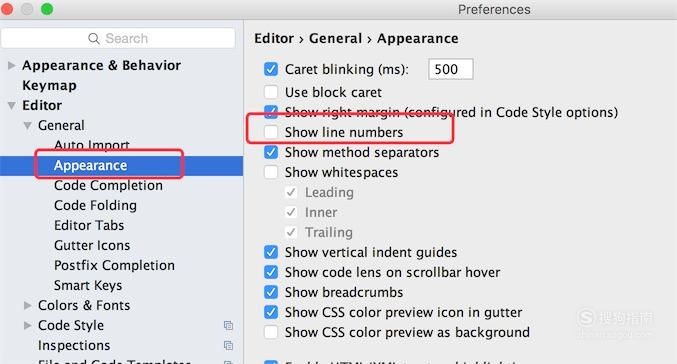This screenshot has height=364, width=677.
Task: Click the copy icon beside Inspections
Action: tap(228, 345)
